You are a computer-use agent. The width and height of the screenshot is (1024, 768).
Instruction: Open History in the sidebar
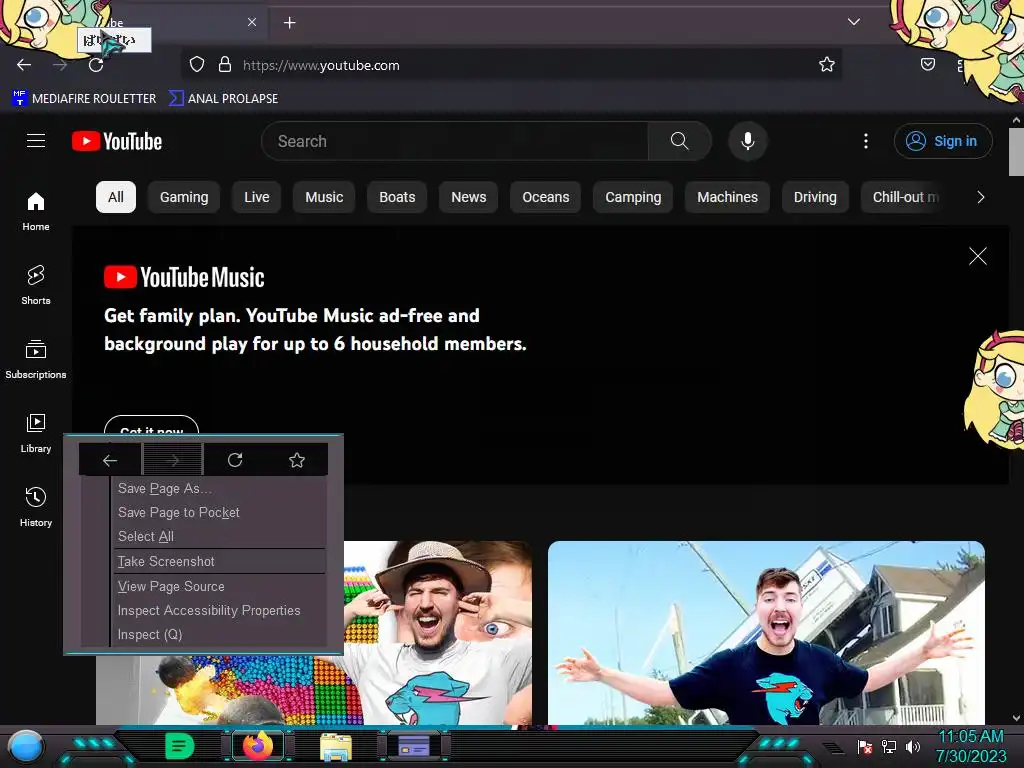click(x=36, y=507)
